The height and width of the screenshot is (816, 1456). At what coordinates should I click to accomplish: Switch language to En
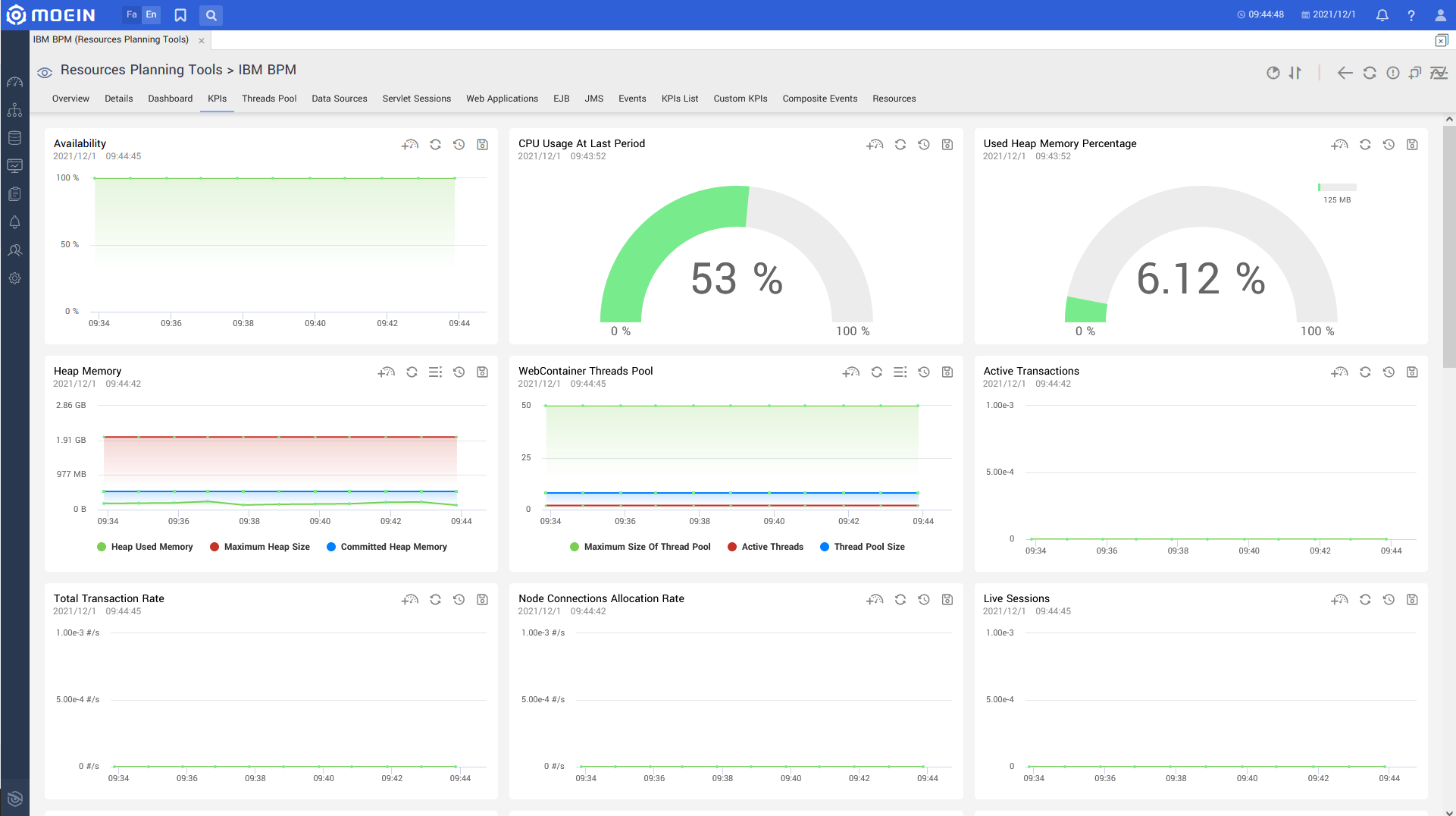coord(151,14)
